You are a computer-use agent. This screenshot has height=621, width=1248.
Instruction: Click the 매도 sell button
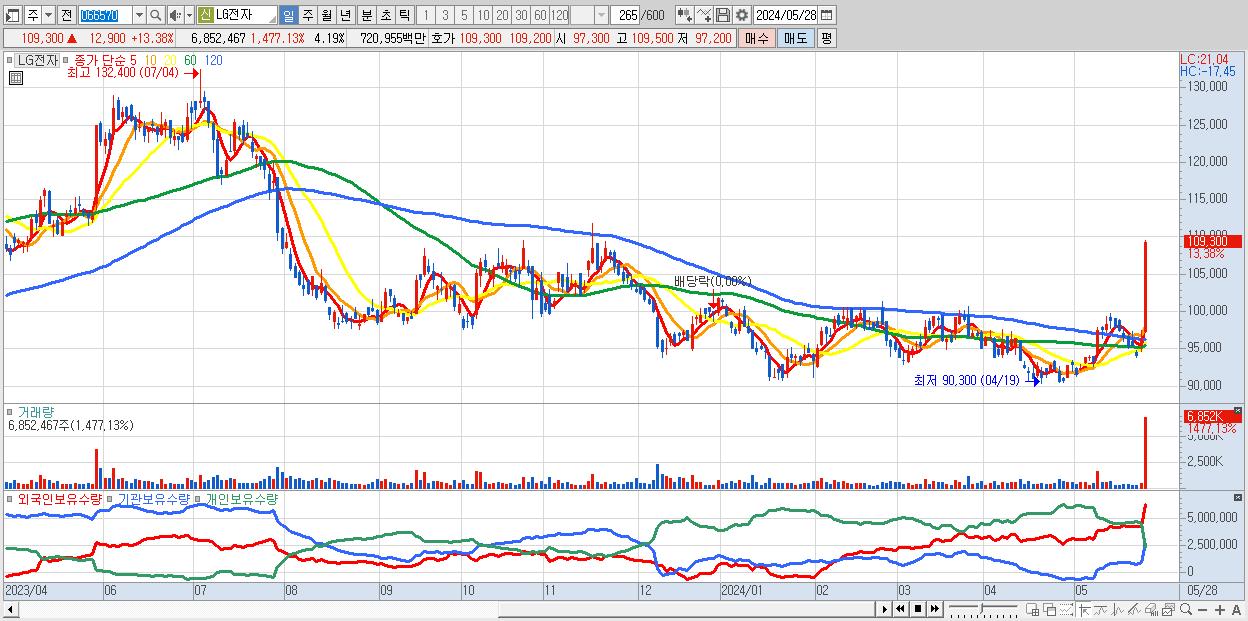click(795, 38)
